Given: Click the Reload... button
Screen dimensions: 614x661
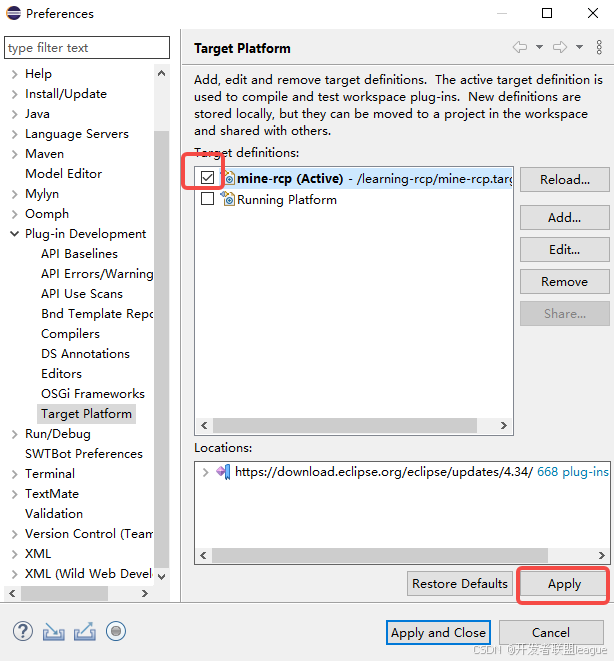Looking at the screenshot, I should pyautogui.click(x=565, y=180).
